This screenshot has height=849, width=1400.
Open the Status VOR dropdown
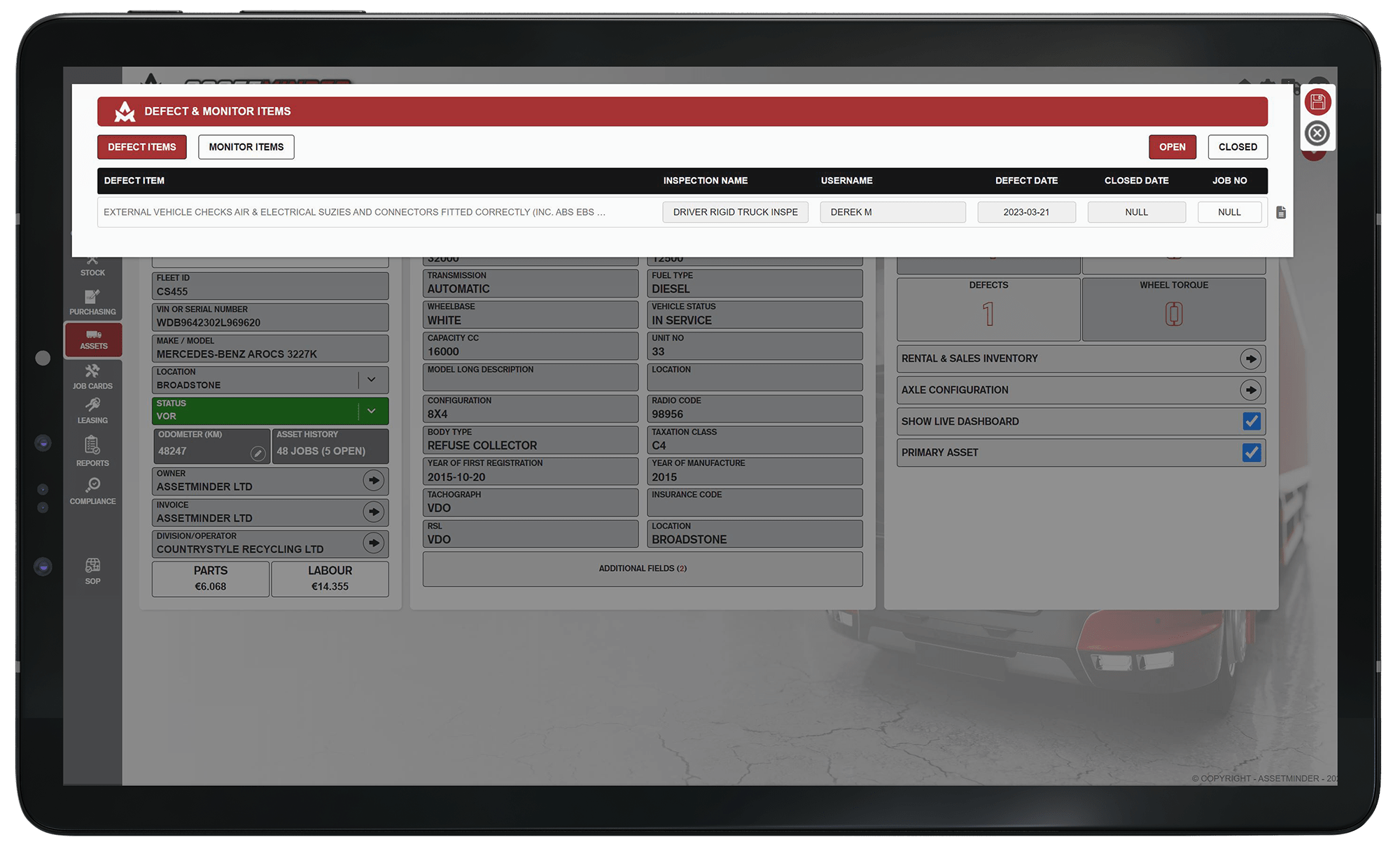click(x=372, y=411)
